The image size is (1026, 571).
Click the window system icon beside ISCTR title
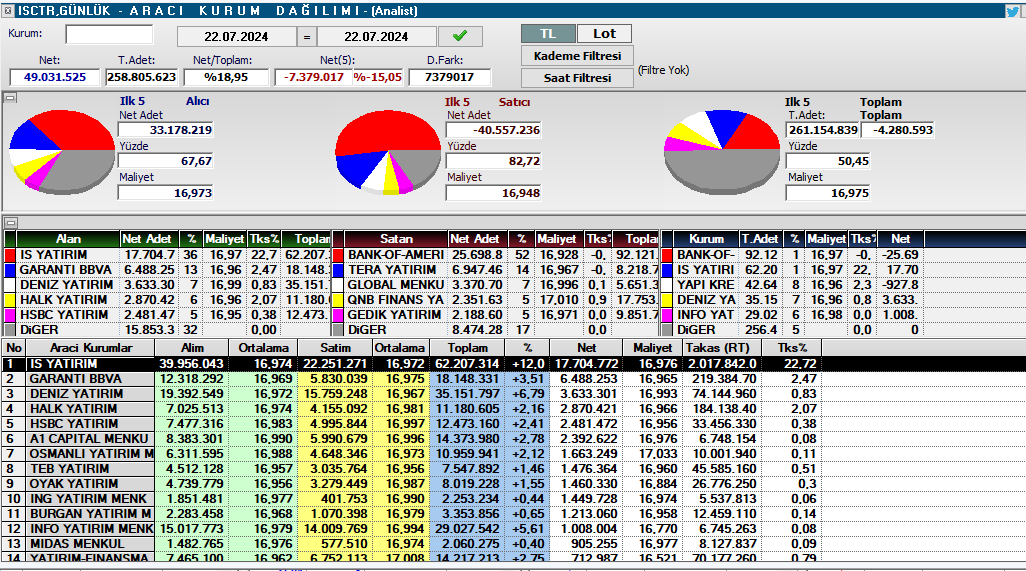click(x=7, y=10)
